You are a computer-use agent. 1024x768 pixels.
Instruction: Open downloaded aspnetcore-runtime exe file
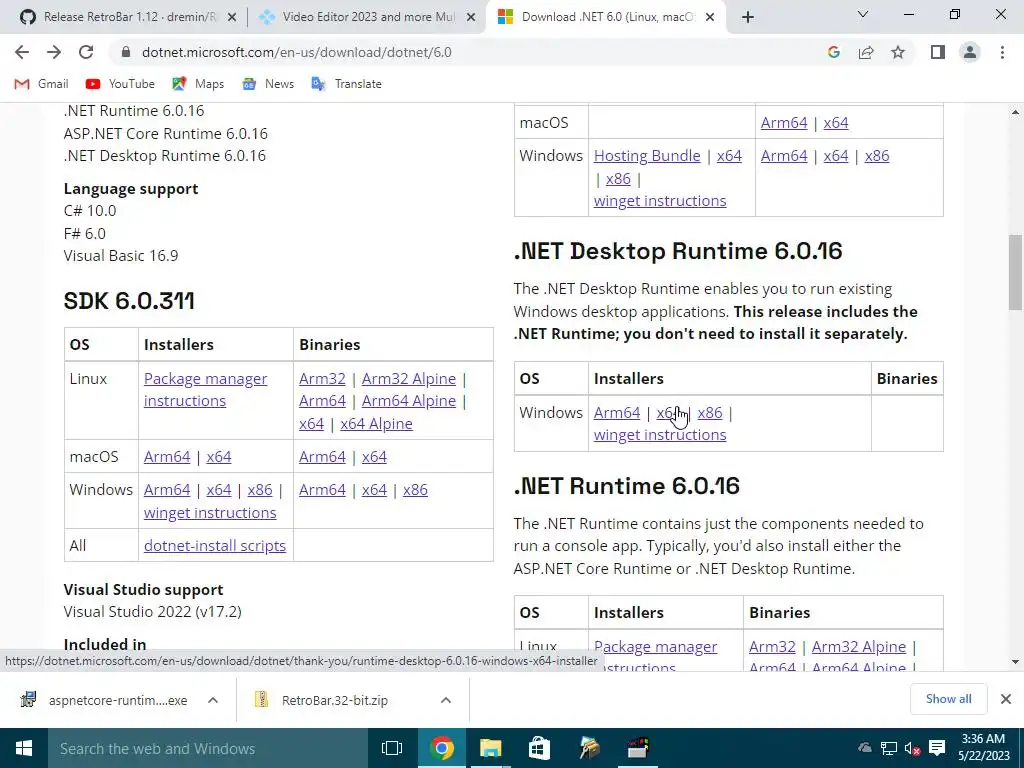[x=104, y=700]
